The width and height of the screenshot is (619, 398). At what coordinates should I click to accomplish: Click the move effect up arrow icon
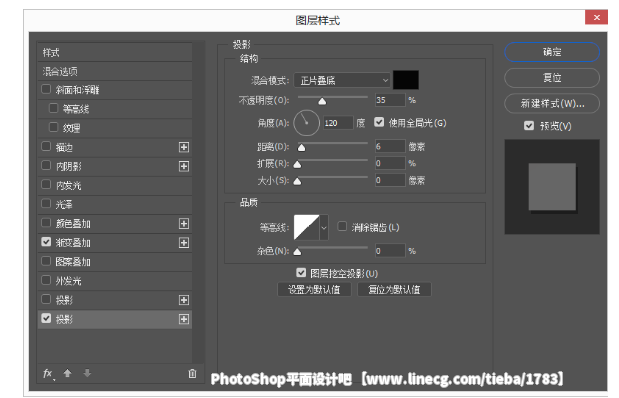[x=68, y=373]
